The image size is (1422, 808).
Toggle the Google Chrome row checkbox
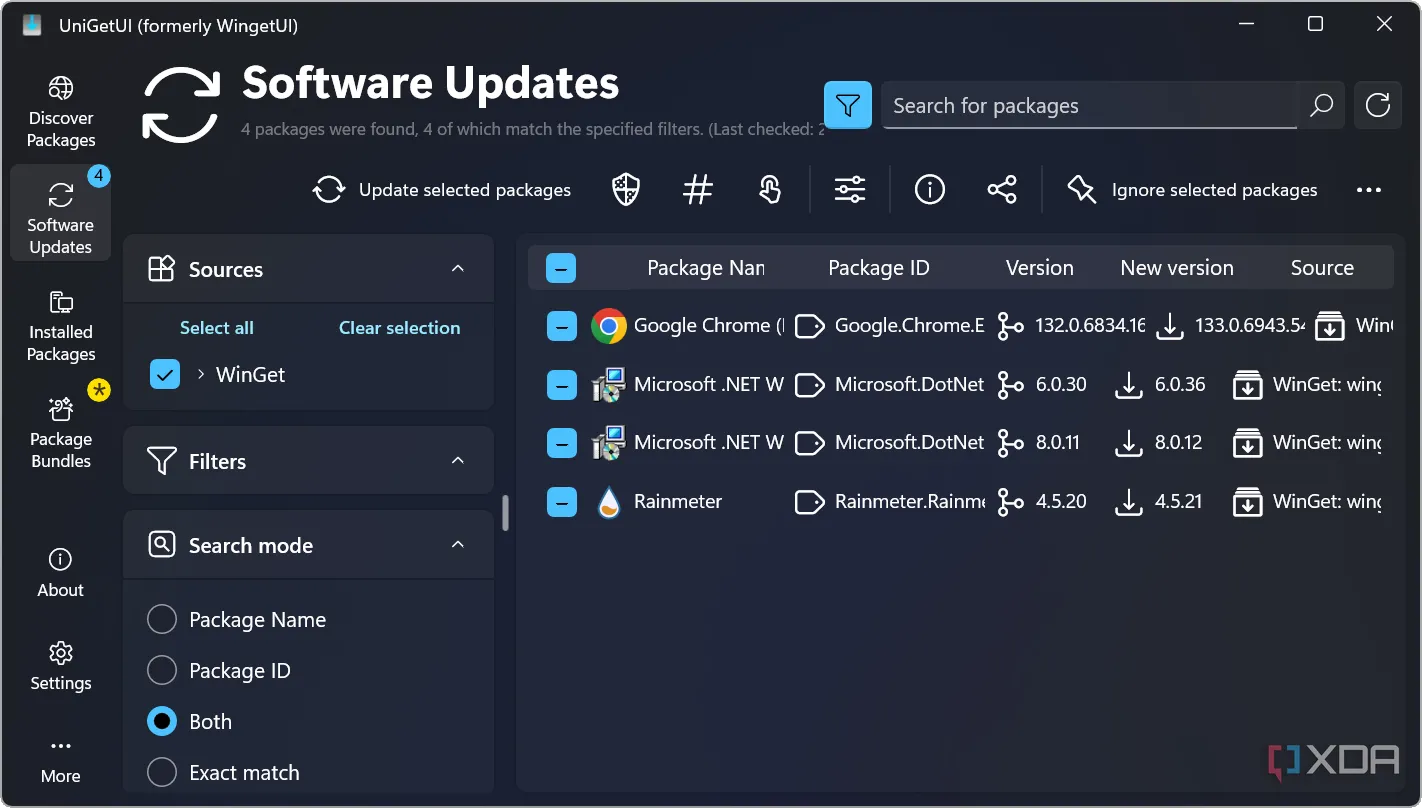pyautogui.click(x=562, y=326)
